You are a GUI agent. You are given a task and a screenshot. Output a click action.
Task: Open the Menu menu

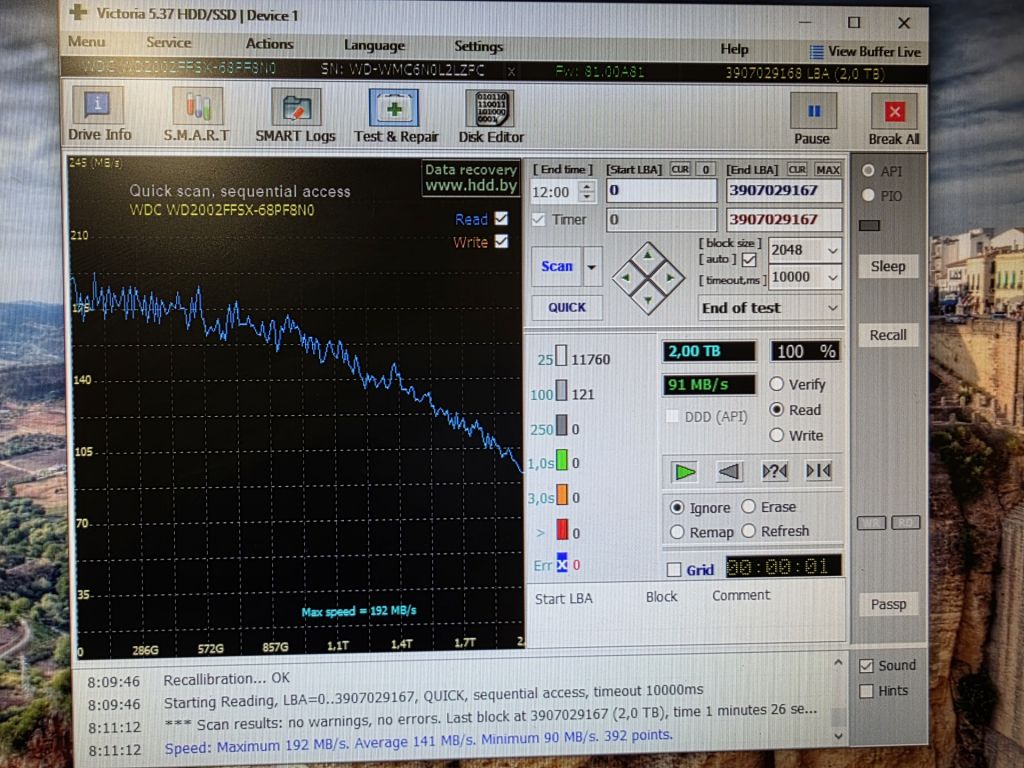point(86,42)
